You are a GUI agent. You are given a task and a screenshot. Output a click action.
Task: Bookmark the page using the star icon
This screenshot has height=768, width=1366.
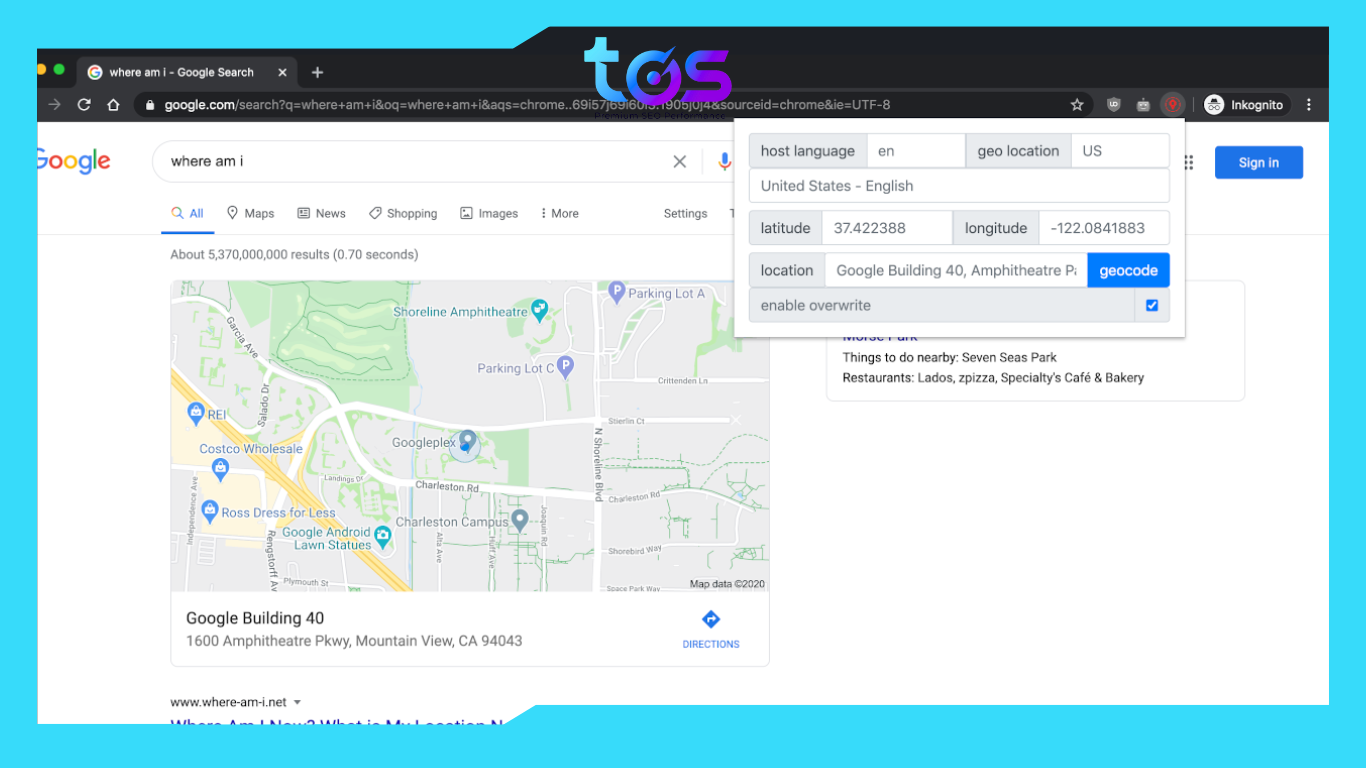[x=1077, y=104]
